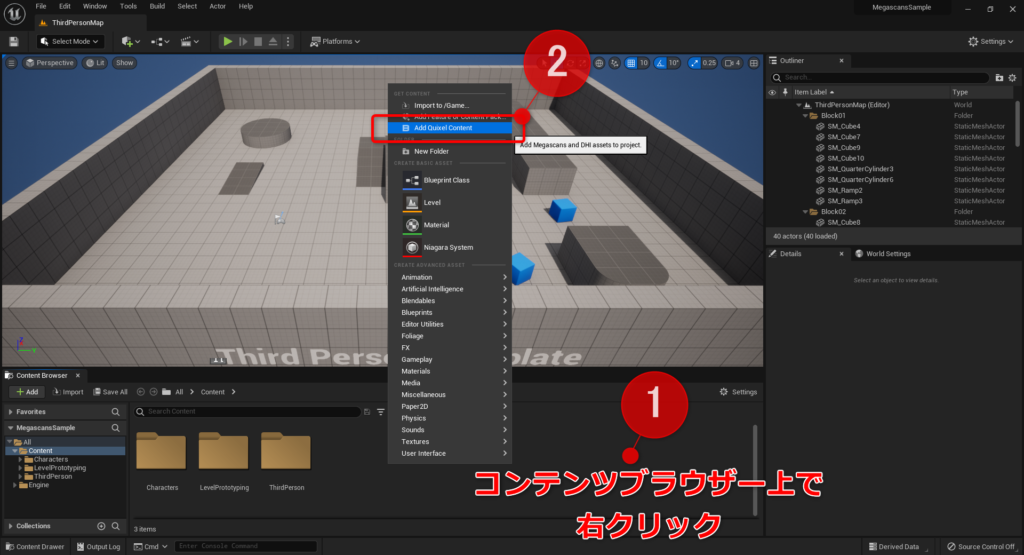Open the Cinematics clapperboard icon menu
The height and width of the screenshot is (555, 1024).
point(188,41)
